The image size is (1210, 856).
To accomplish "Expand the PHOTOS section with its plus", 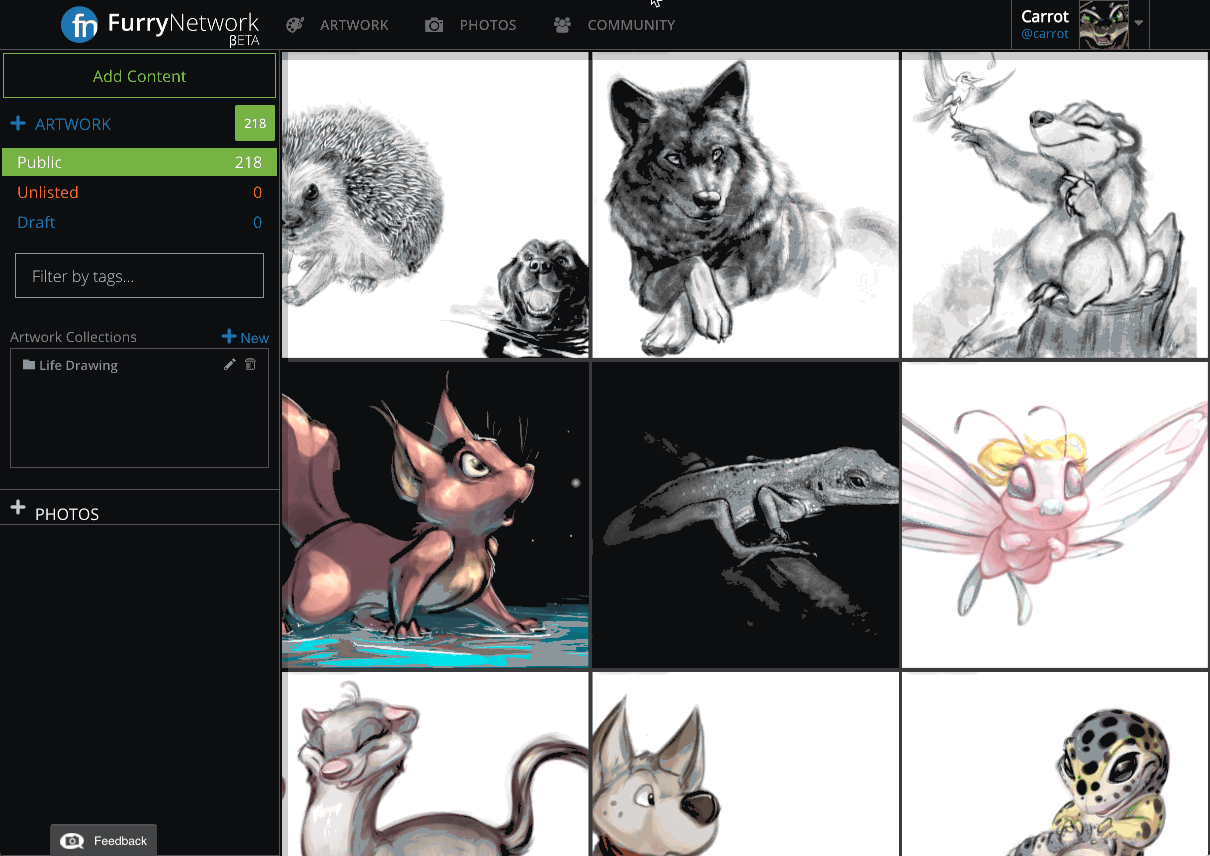I will pos(18,507).
